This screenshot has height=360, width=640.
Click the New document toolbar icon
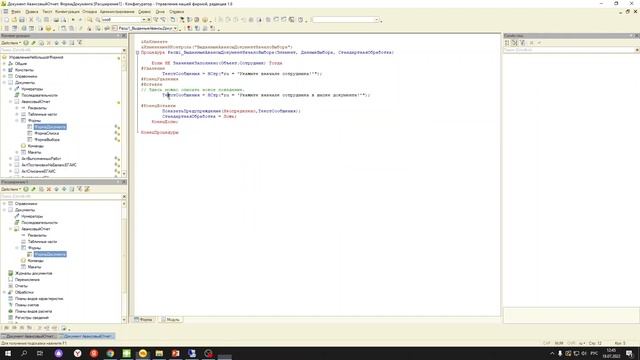click(x=6, y=20)
